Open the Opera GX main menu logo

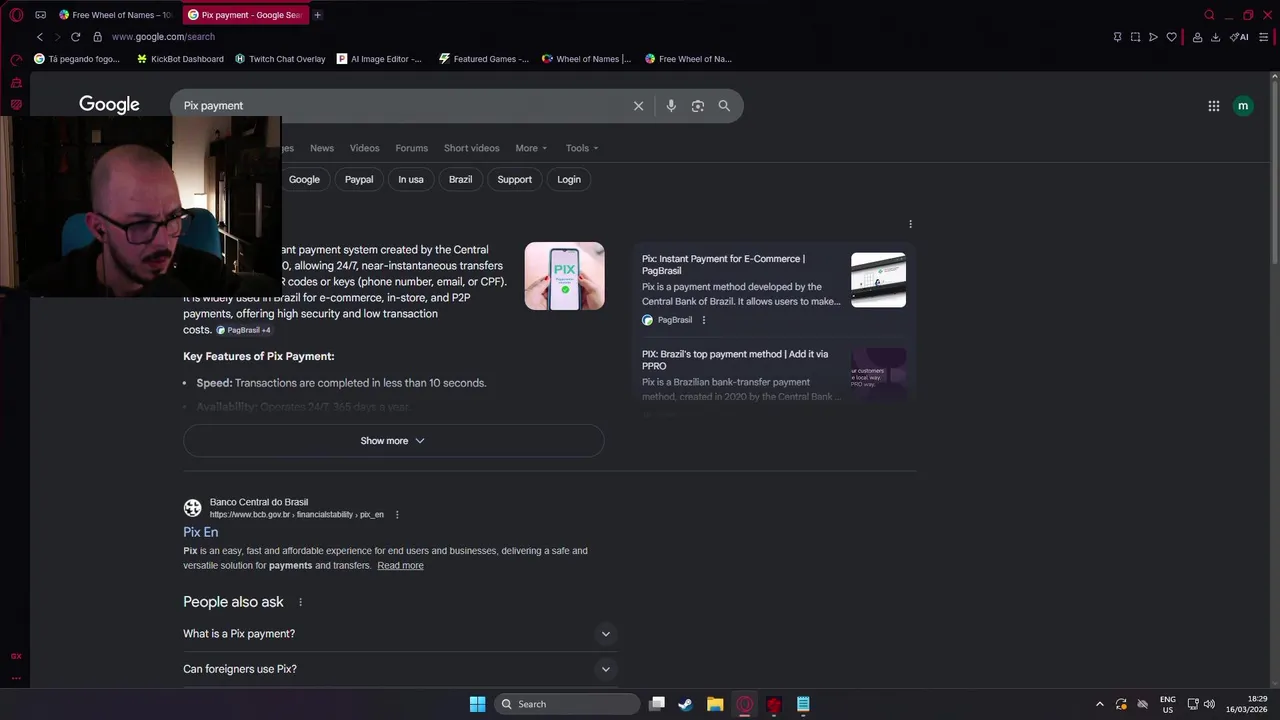pyautogui.click(x=16, y=15)
